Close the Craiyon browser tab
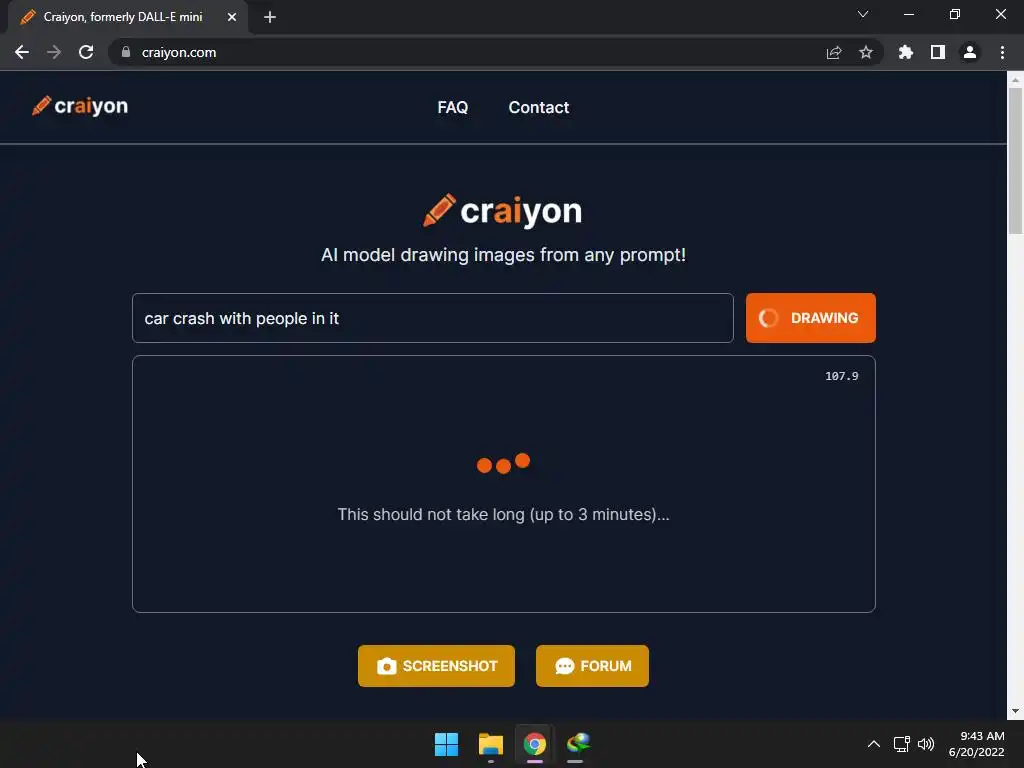The height and width of the screenshot is (768, 1024). tap(232, 17)
